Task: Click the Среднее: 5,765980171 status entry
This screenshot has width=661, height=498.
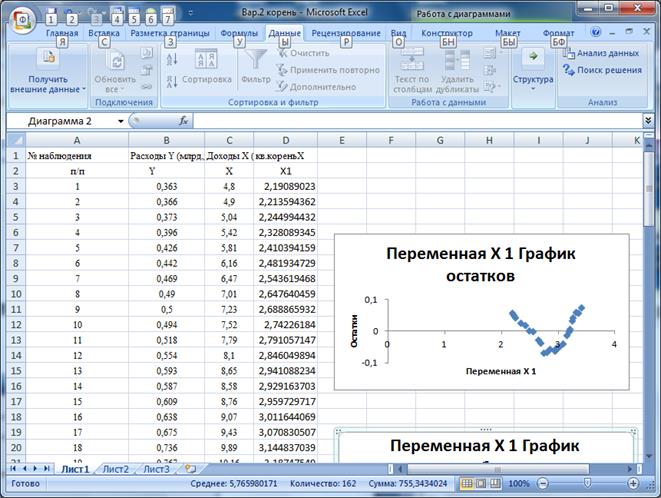Action: pos(234,483)
